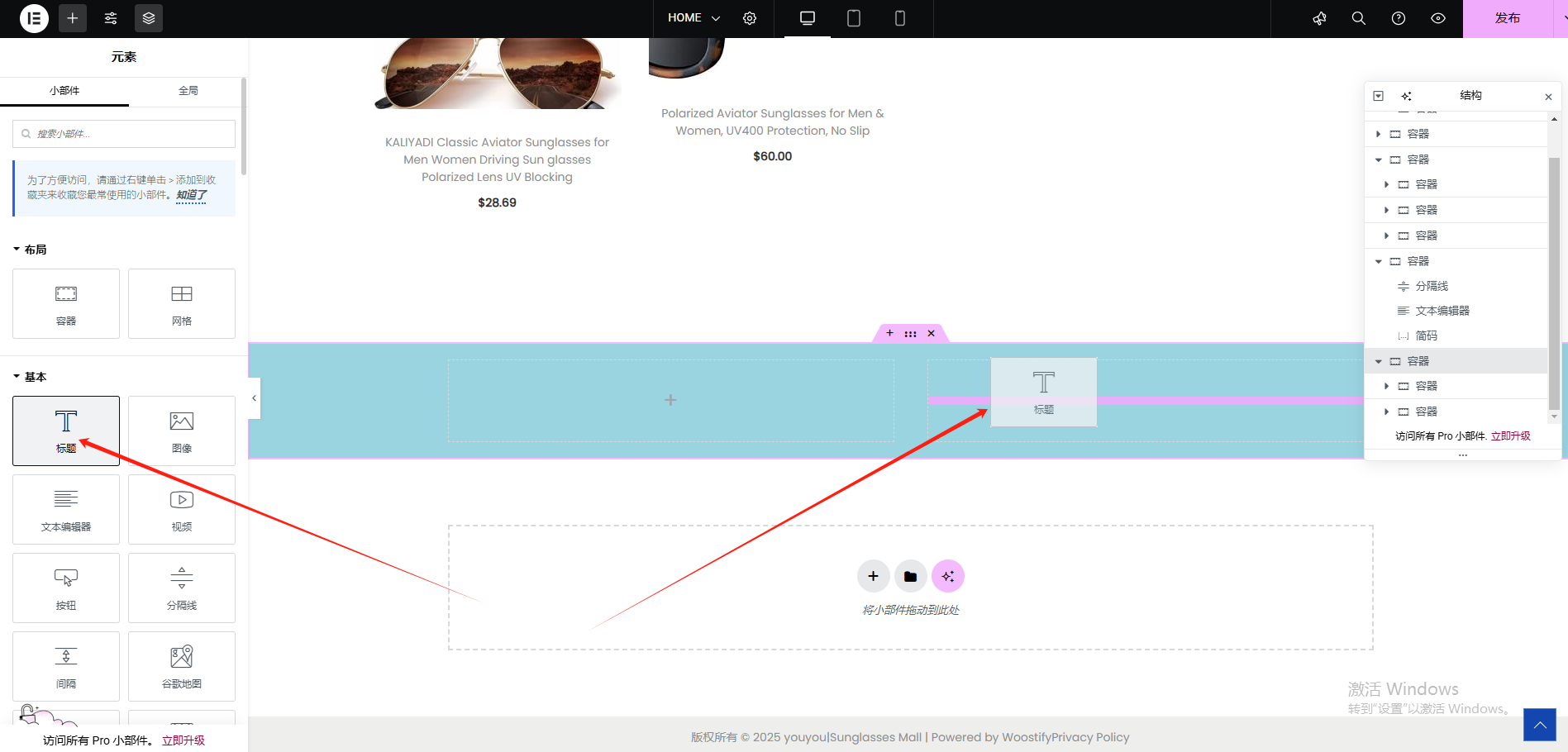Select the 分隔线 divider widget

click(182, 588)
